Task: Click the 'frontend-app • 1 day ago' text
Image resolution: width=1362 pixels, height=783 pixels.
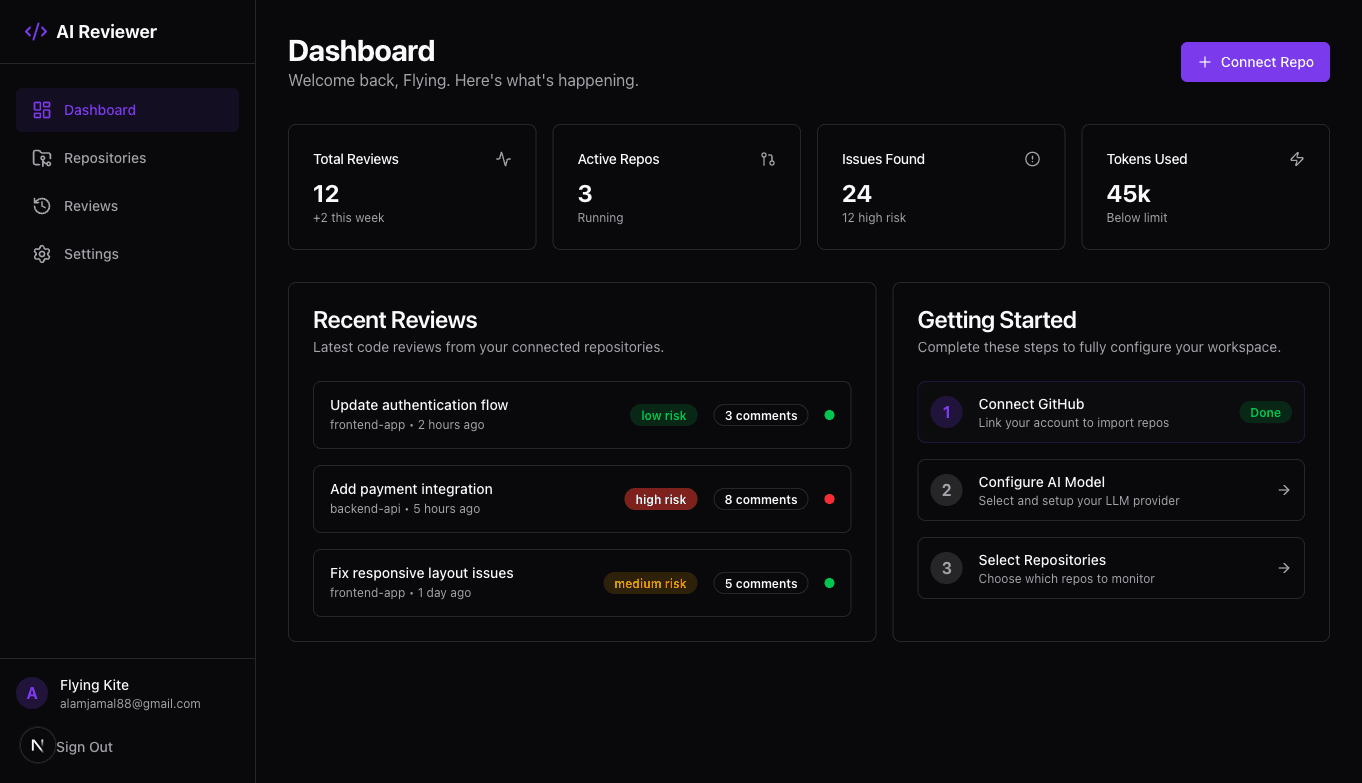Action: 400,593
